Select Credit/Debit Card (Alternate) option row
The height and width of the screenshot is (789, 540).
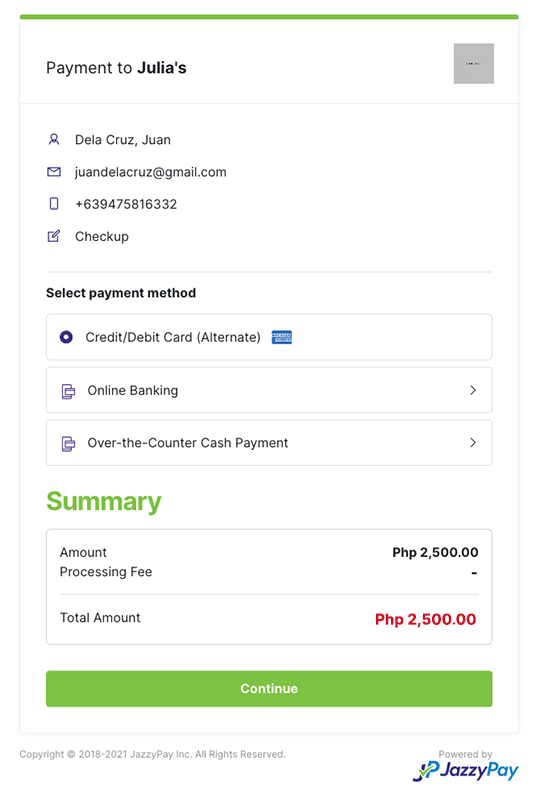[269, 337]
